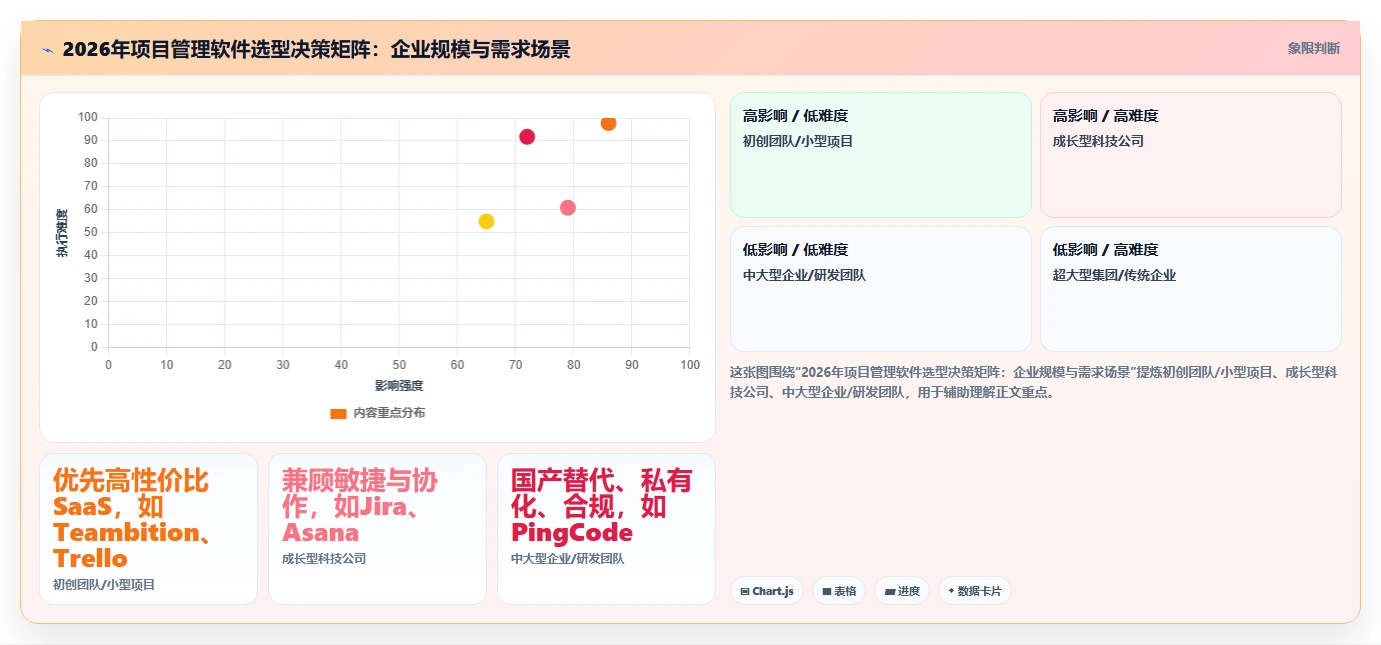Click the yellow data point on chart
Screen dimensions: 1381x645
[486, 221]
